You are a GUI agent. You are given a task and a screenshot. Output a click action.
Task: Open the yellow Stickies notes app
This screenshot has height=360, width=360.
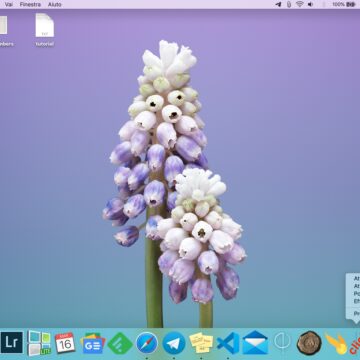[201, 343]
